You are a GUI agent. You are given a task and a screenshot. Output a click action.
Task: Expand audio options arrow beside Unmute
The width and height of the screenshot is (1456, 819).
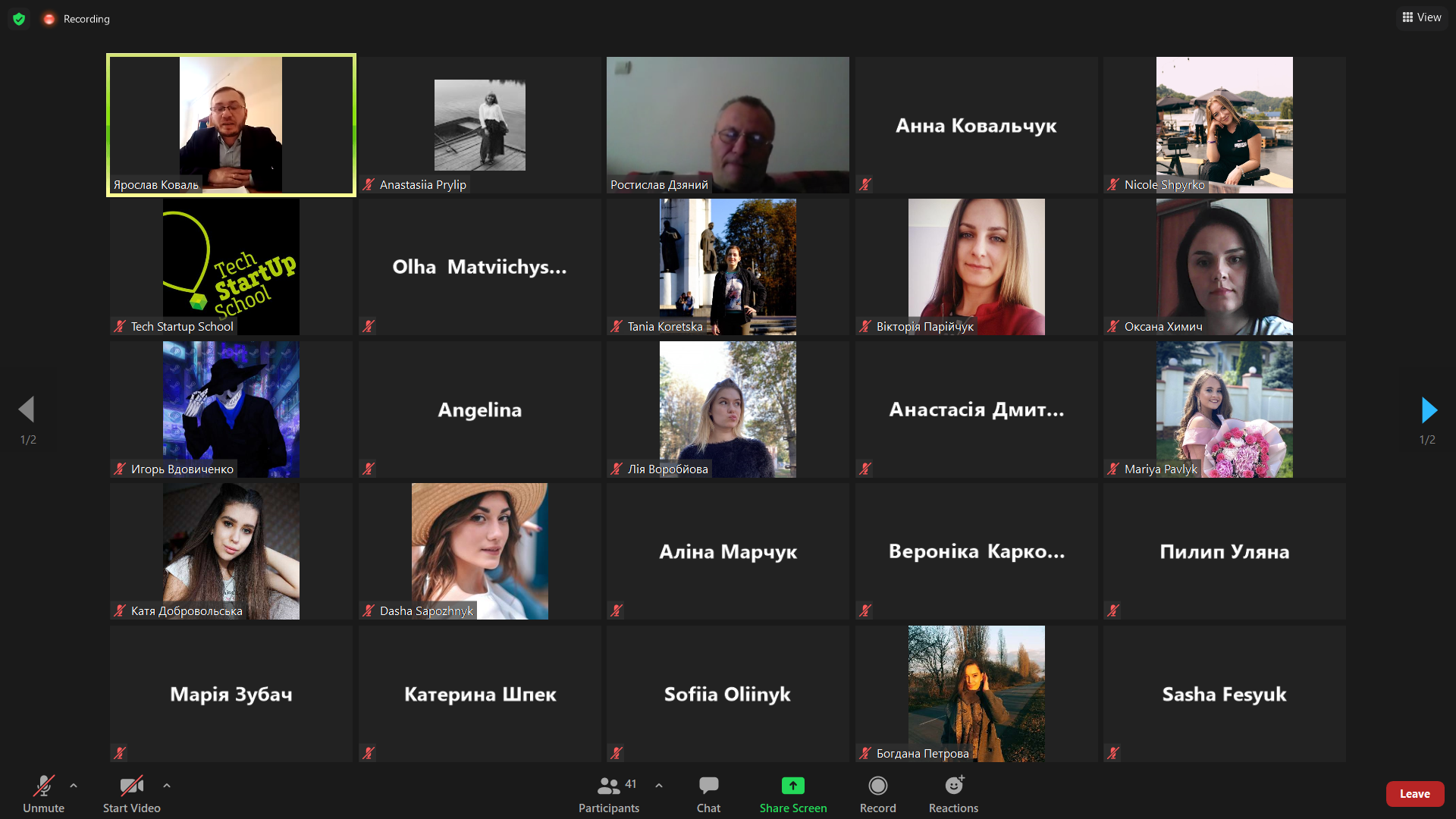click(74, 786)
